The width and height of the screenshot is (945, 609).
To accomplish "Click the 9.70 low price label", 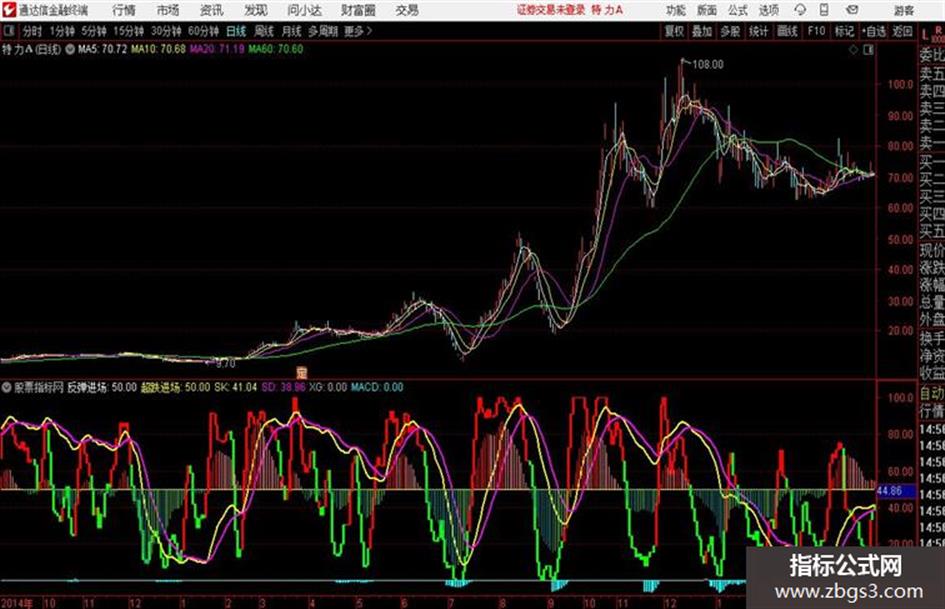I will coord(225,364).
